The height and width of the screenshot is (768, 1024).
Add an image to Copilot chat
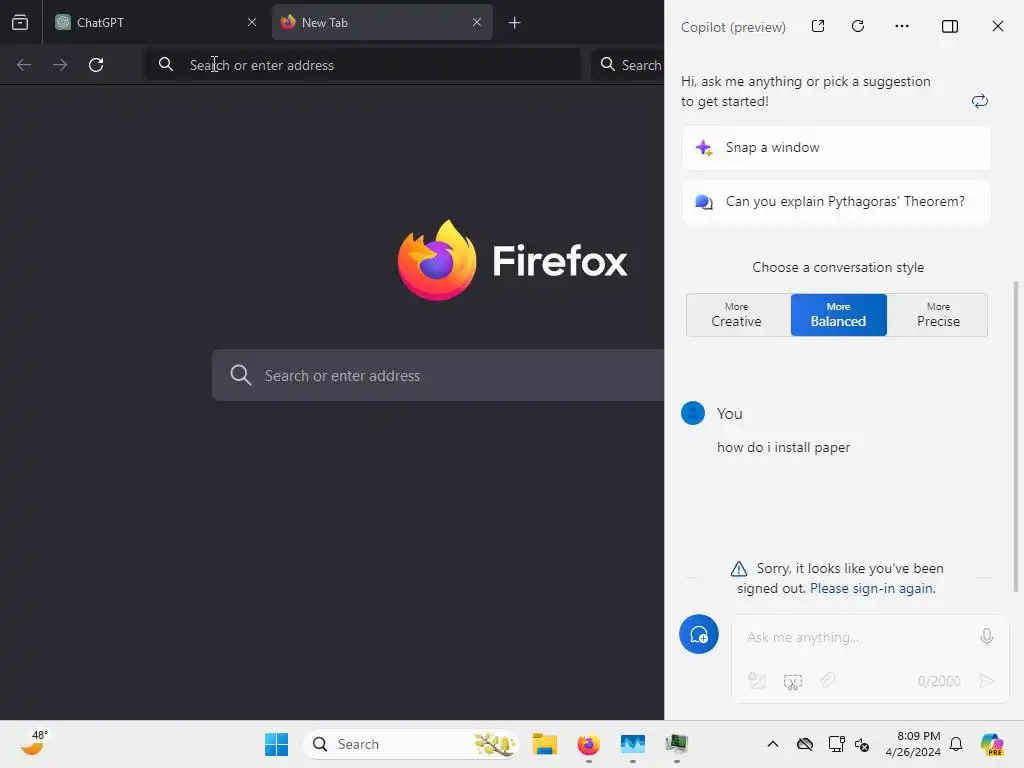point(757,681)
